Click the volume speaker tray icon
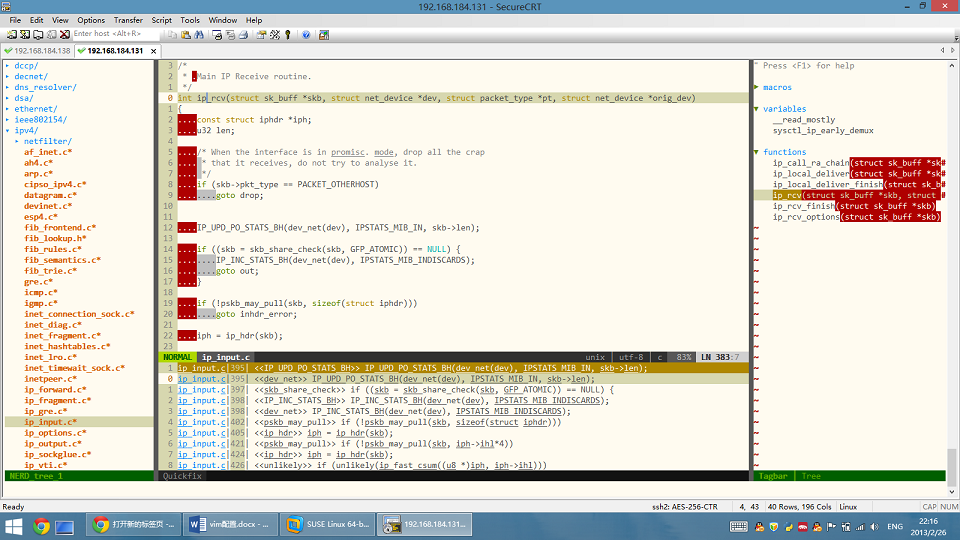This screenshot has width=960, height=540. [x=874, y=527]
